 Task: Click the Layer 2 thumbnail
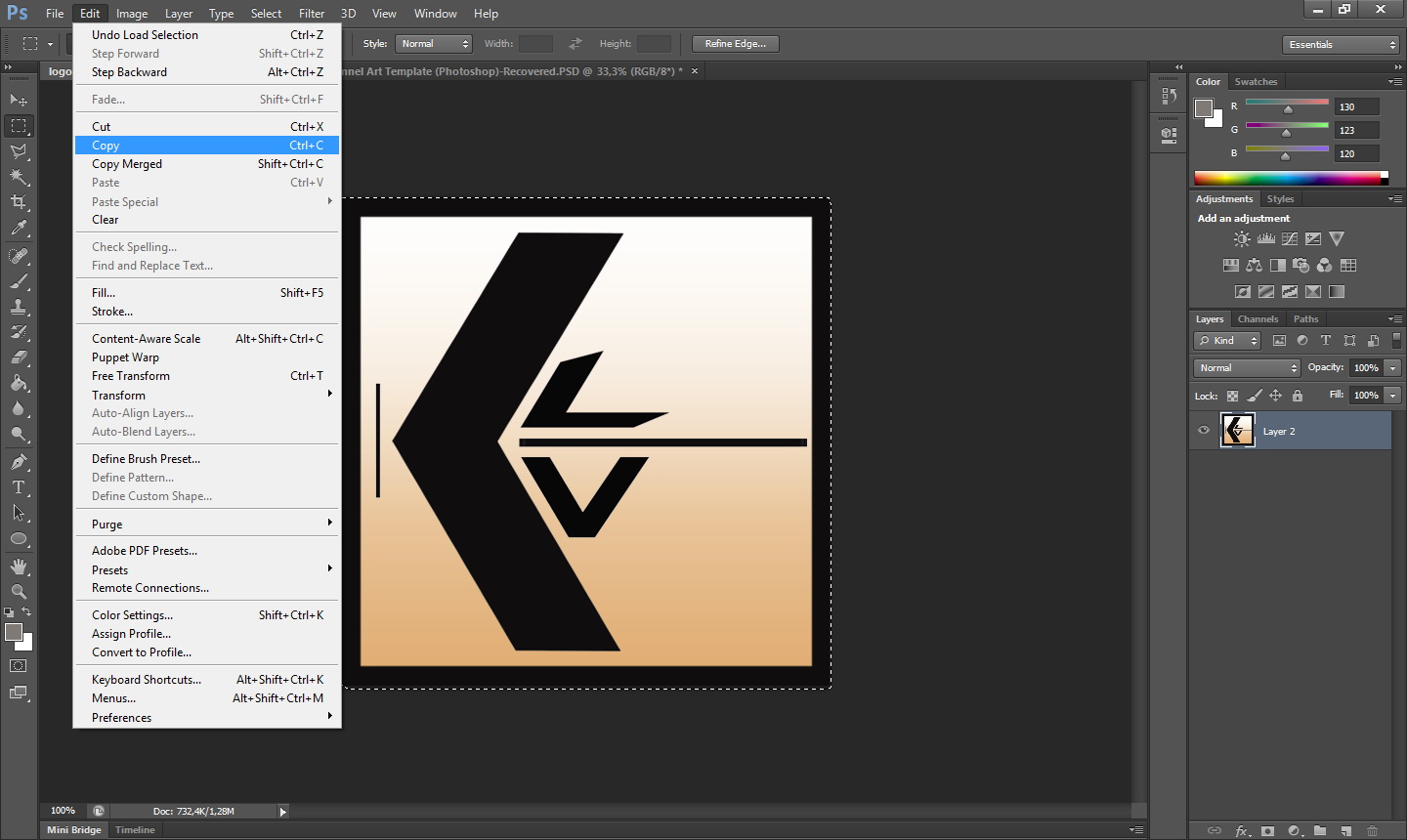1238,431
